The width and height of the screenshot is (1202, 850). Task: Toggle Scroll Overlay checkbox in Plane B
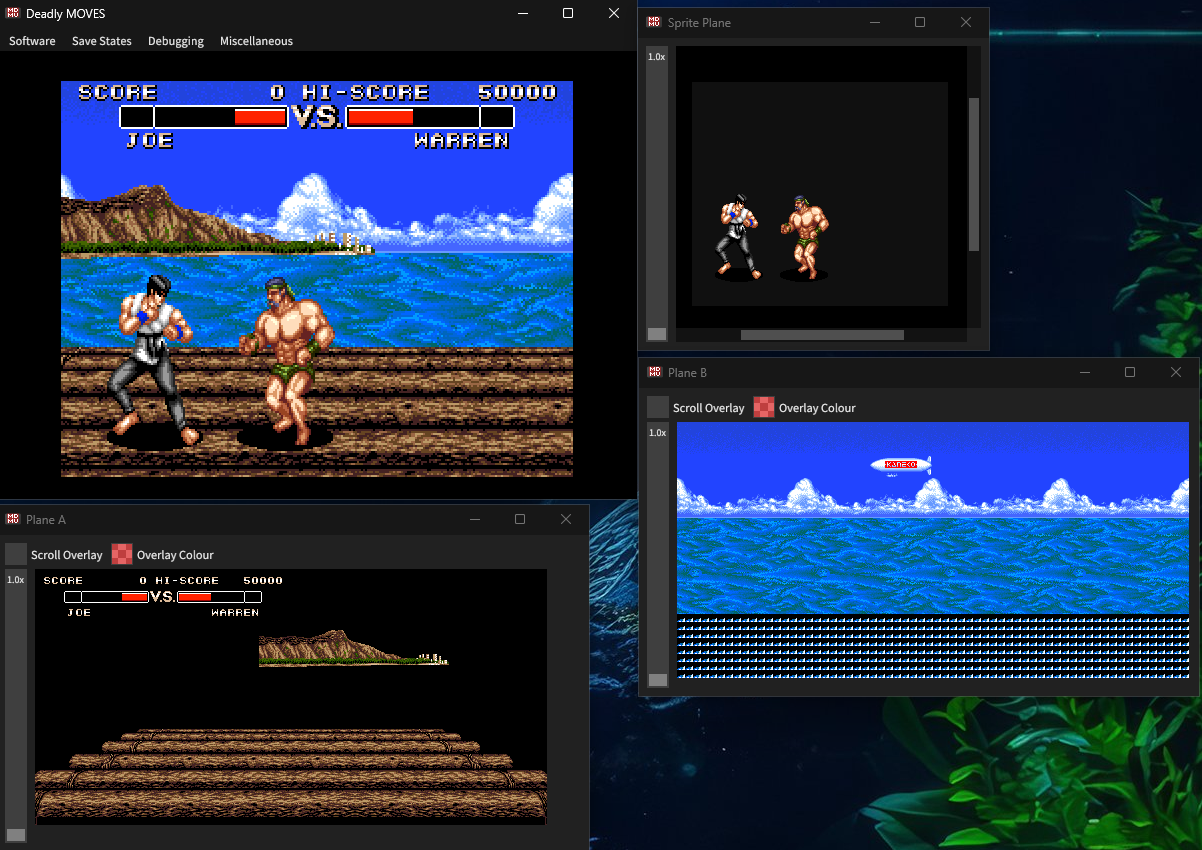658,407
